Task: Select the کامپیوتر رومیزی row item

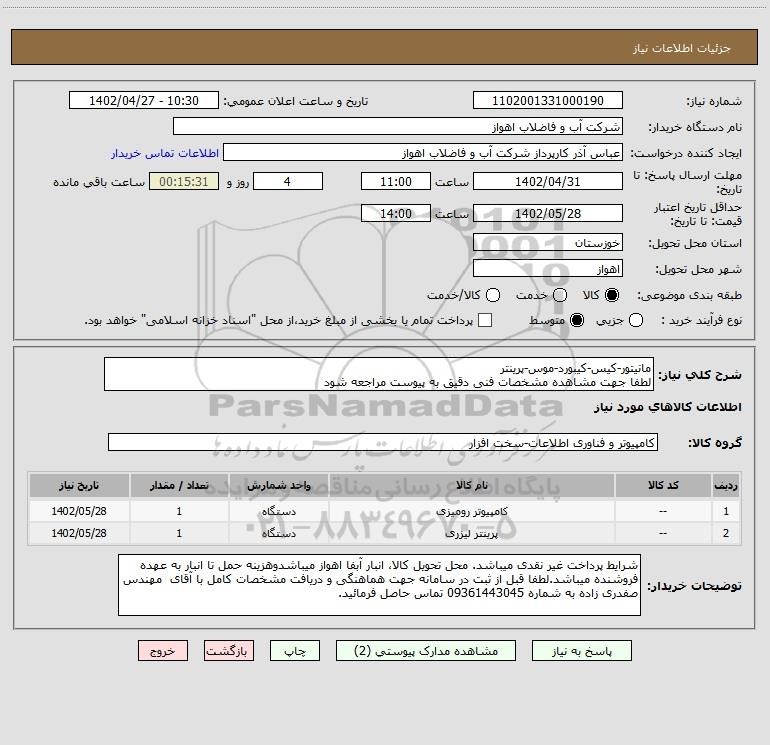Action: click(471, 511)
